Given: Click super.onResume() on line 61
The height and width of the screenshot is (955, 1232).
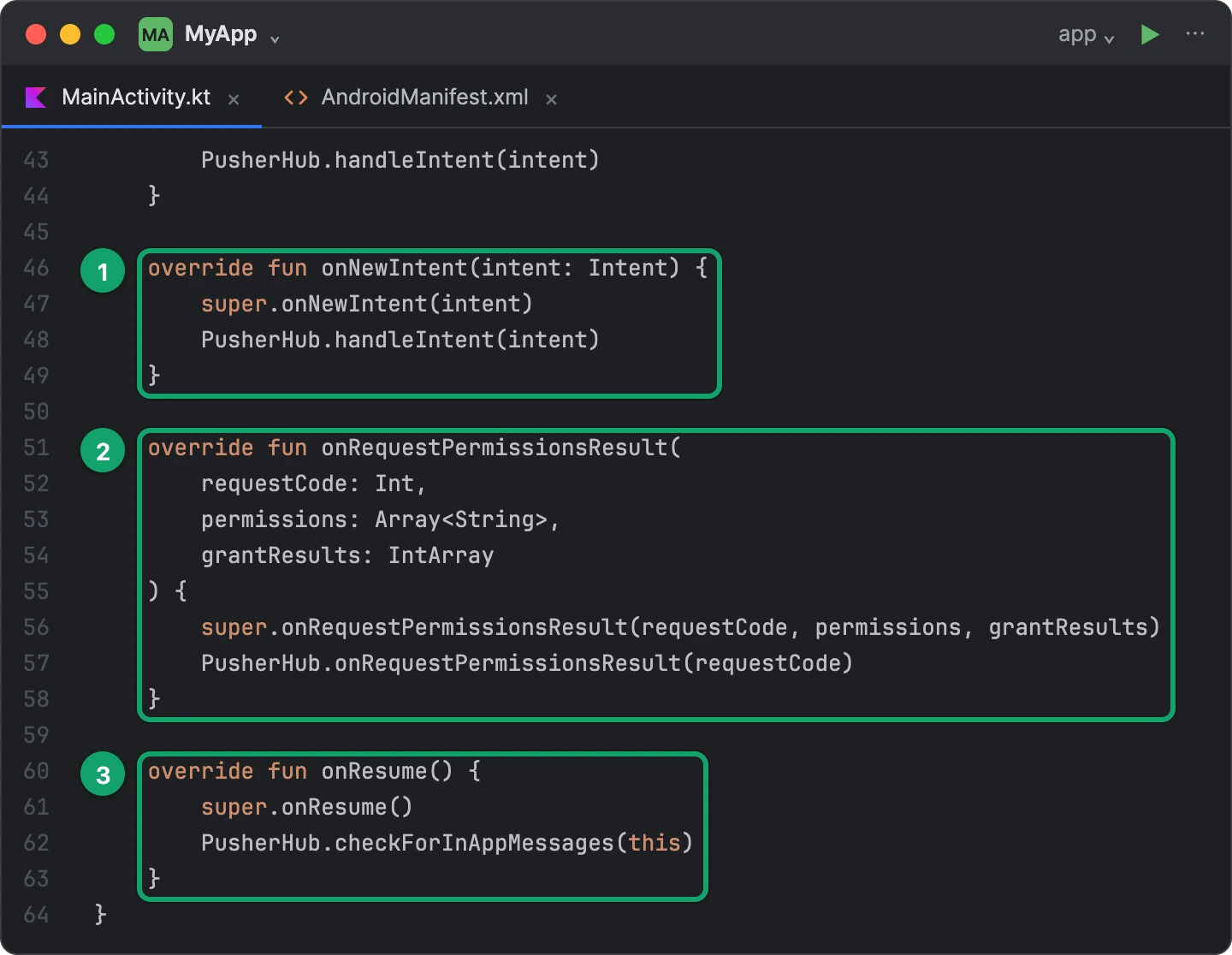Looking at the screenshot, I should (x=307, y=807).
